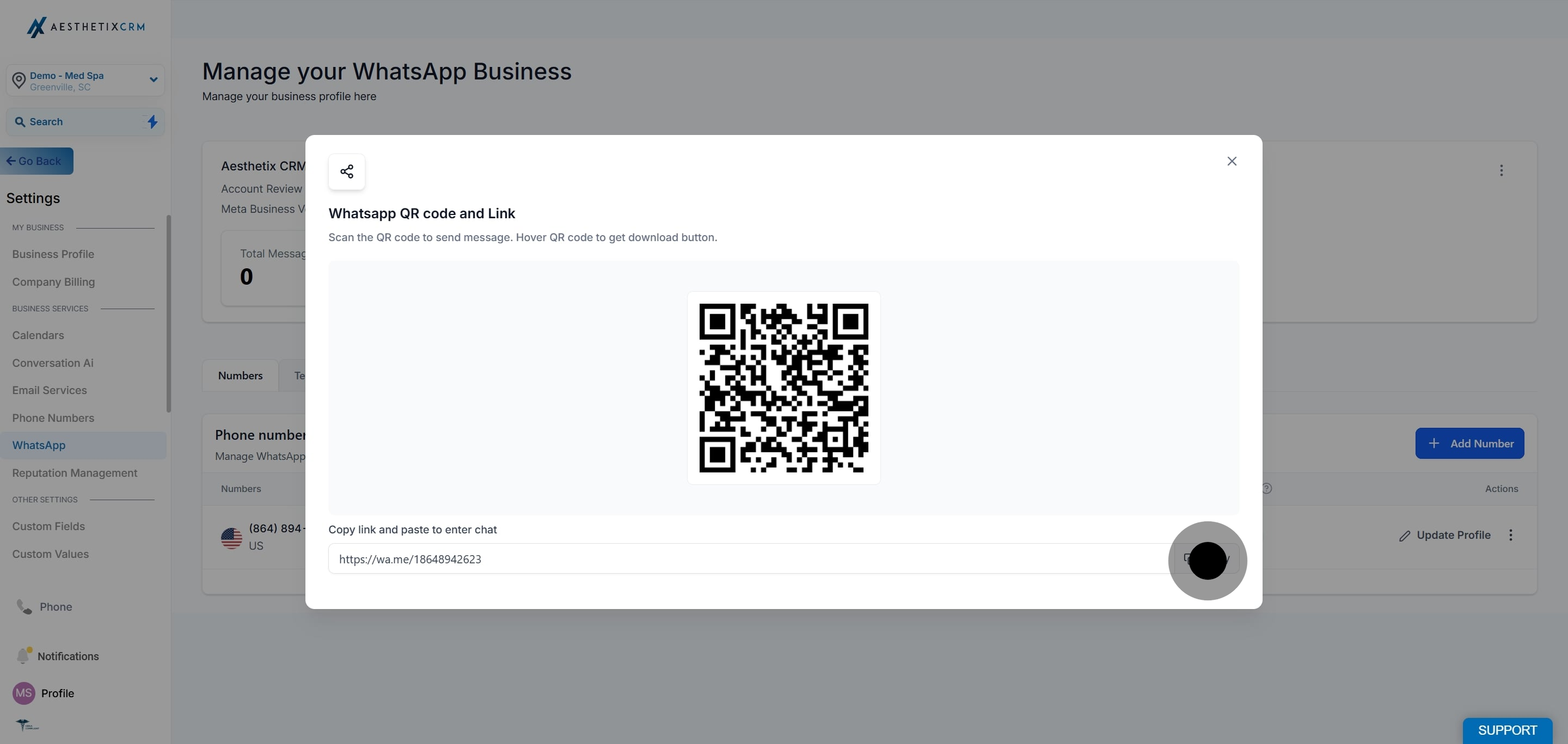Viewport: 1568px width, 744px height.
Task: Open the Demo - Med Spa location dropdown
Action: 85,81
